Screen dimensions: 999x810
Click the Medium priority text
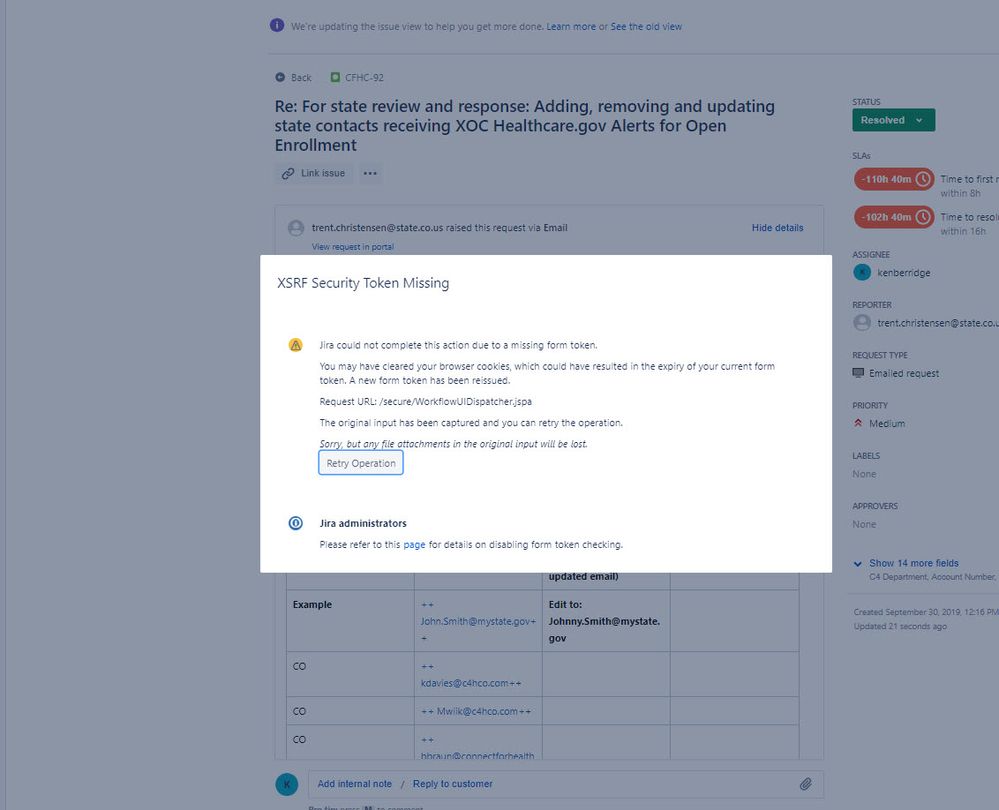(887, 424)
